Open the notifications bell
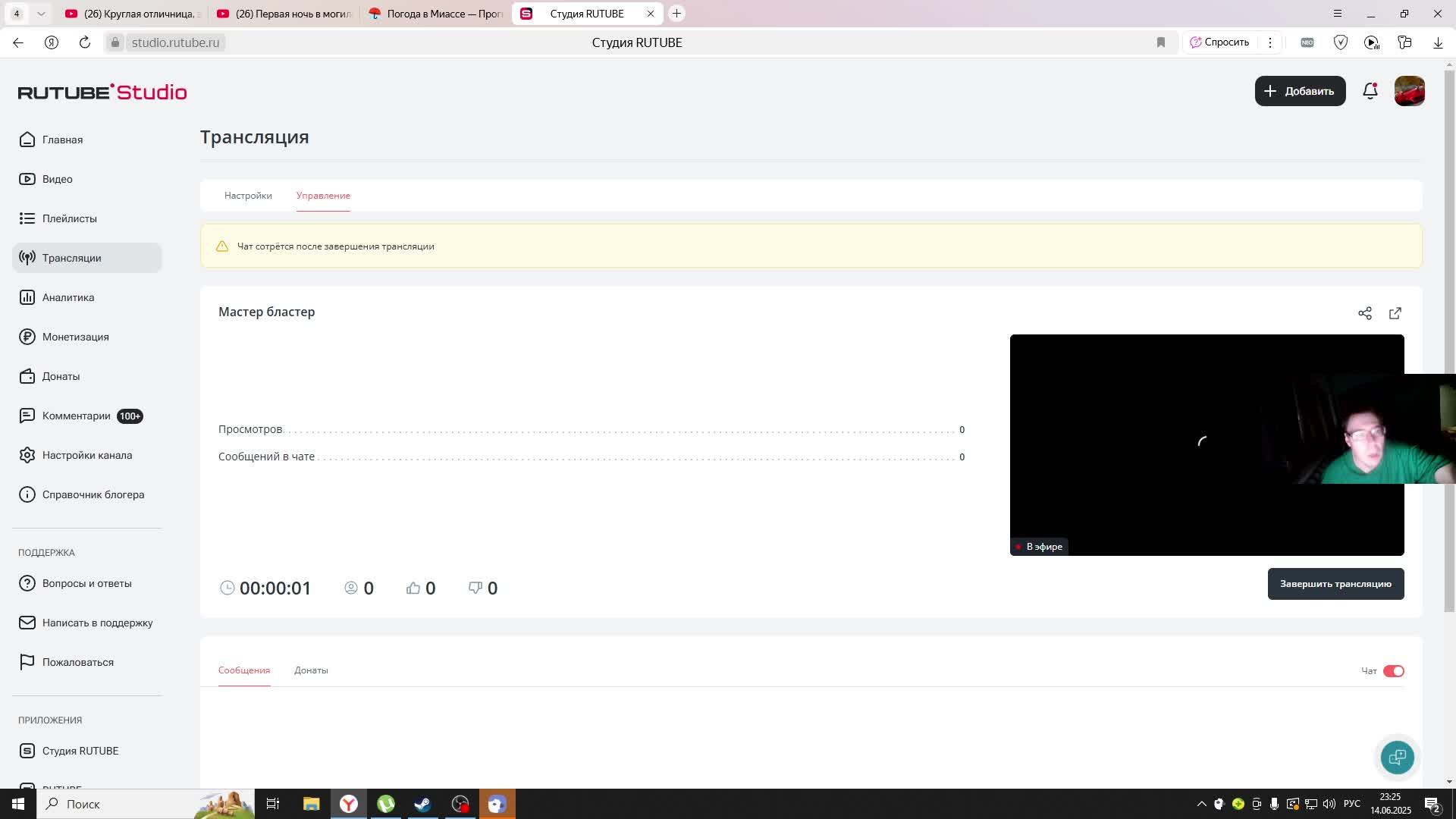The image size is (1456, 819). coord(1370,91)
